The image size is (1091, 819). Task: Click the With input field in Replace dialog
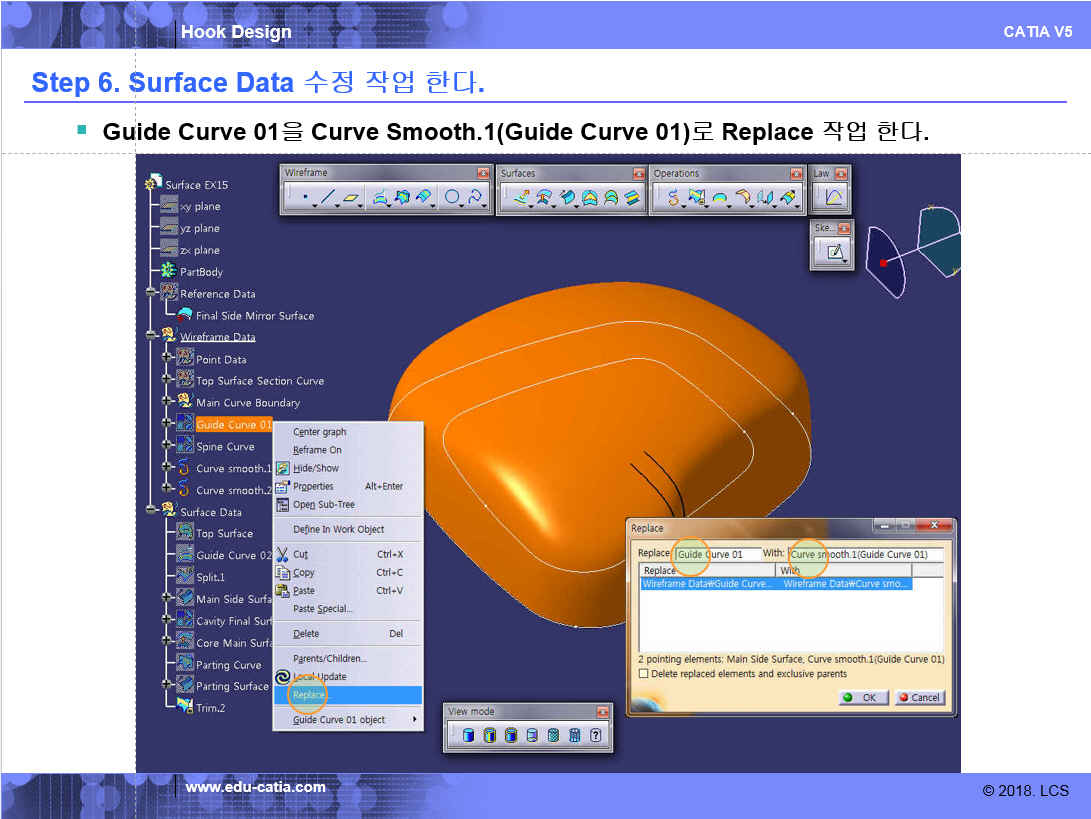coord(864,554)
